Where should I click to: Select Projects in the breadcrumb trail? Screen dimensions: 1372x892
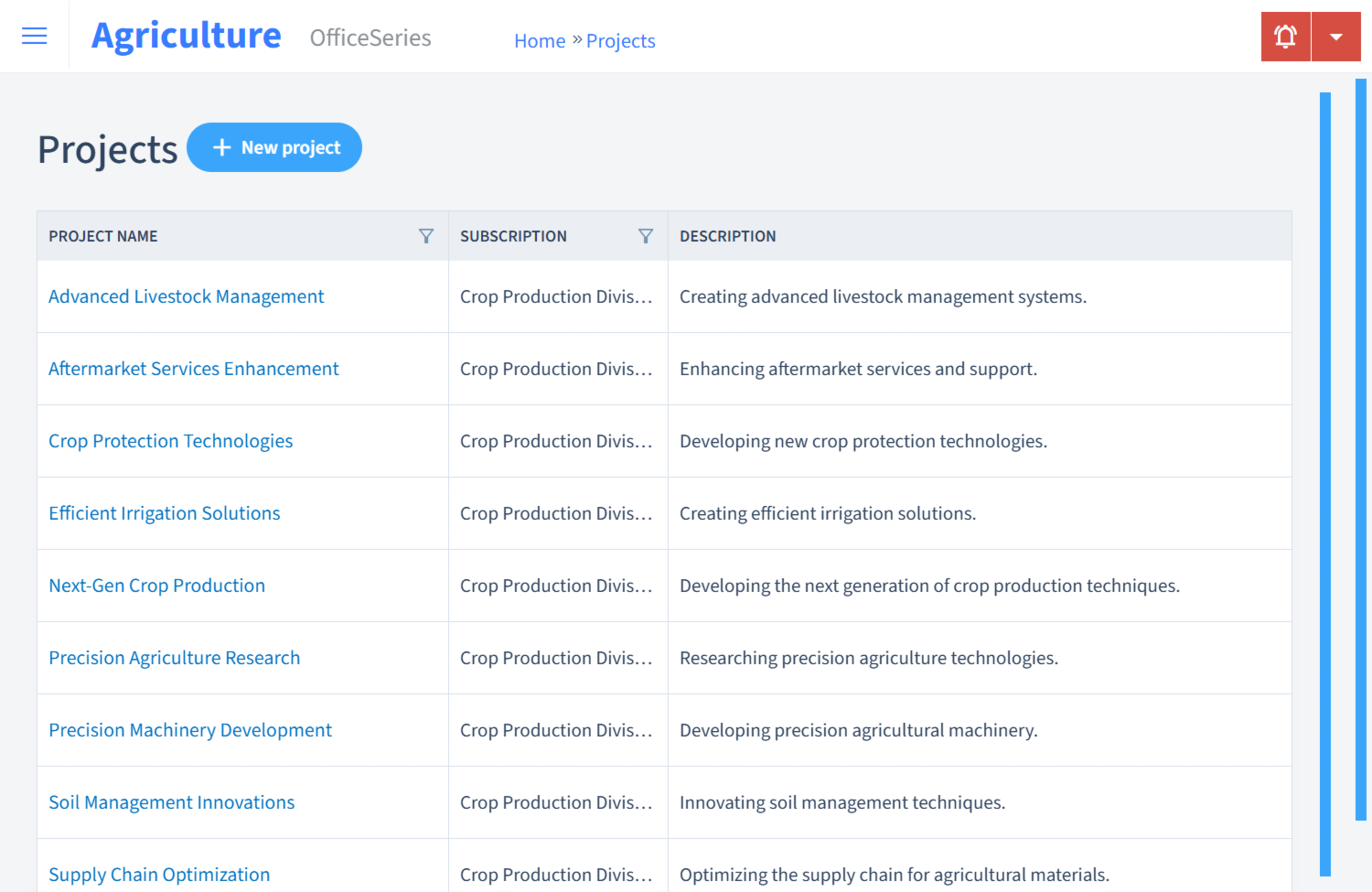pyautogui.click(x=620, y=40)
